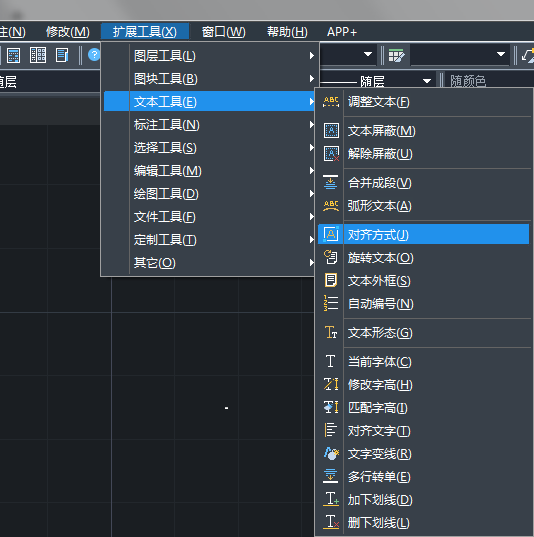This screenshot has height=537, width=534.
Task: Click the 对齐方式 icon
Action: [331, 234]
